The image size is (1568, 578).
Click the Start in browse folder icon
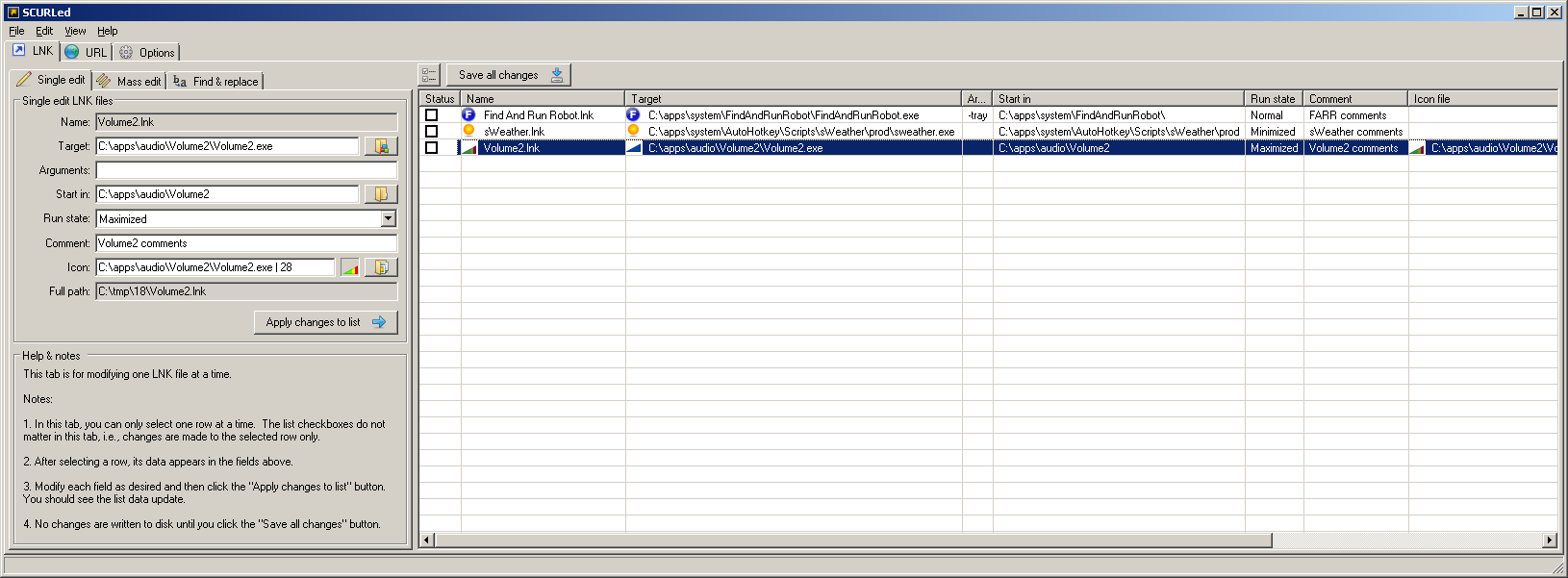tap(381, 194)
